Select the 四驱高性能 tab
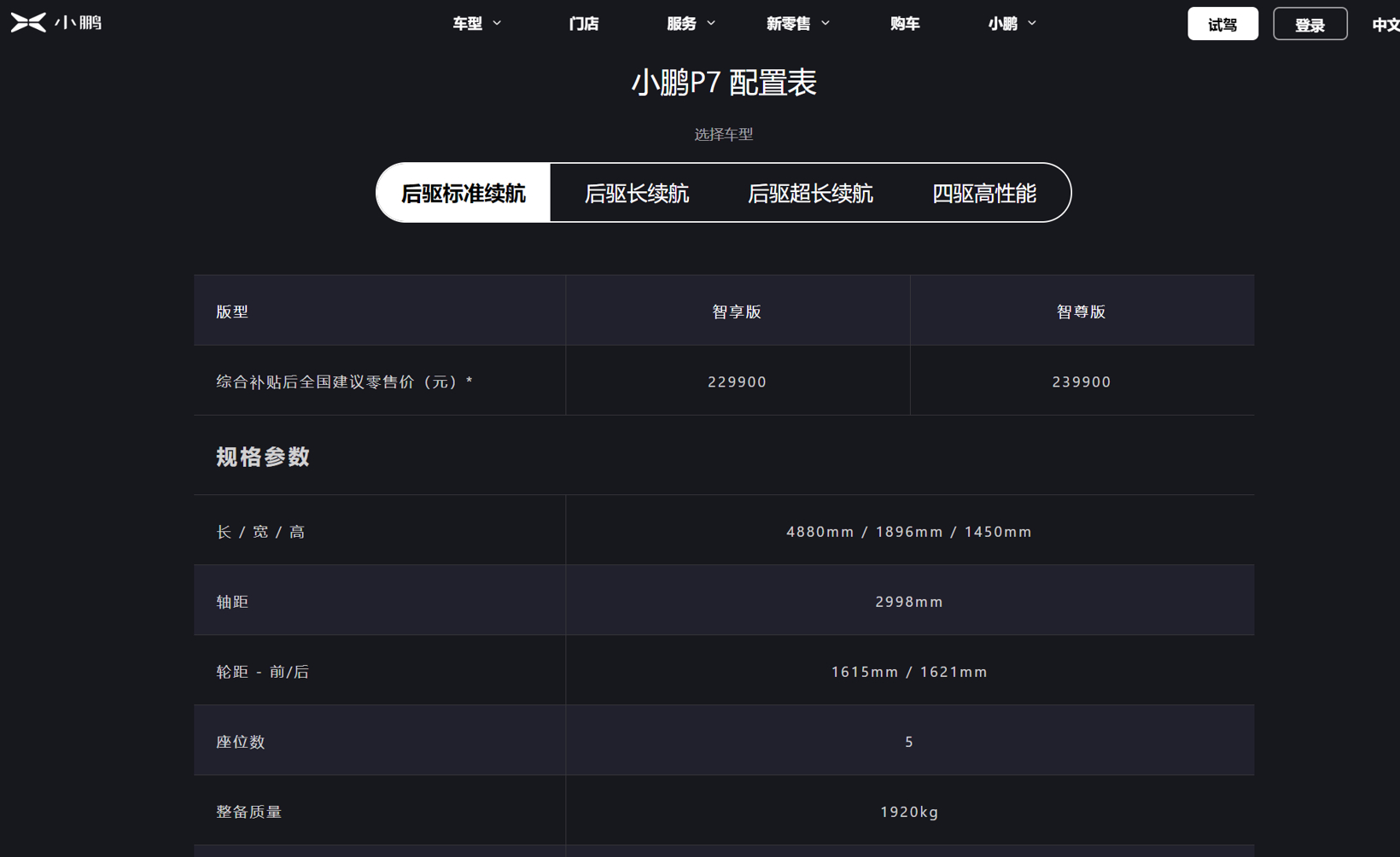This screenshot has width=1400, height=857. pos(984,193)
